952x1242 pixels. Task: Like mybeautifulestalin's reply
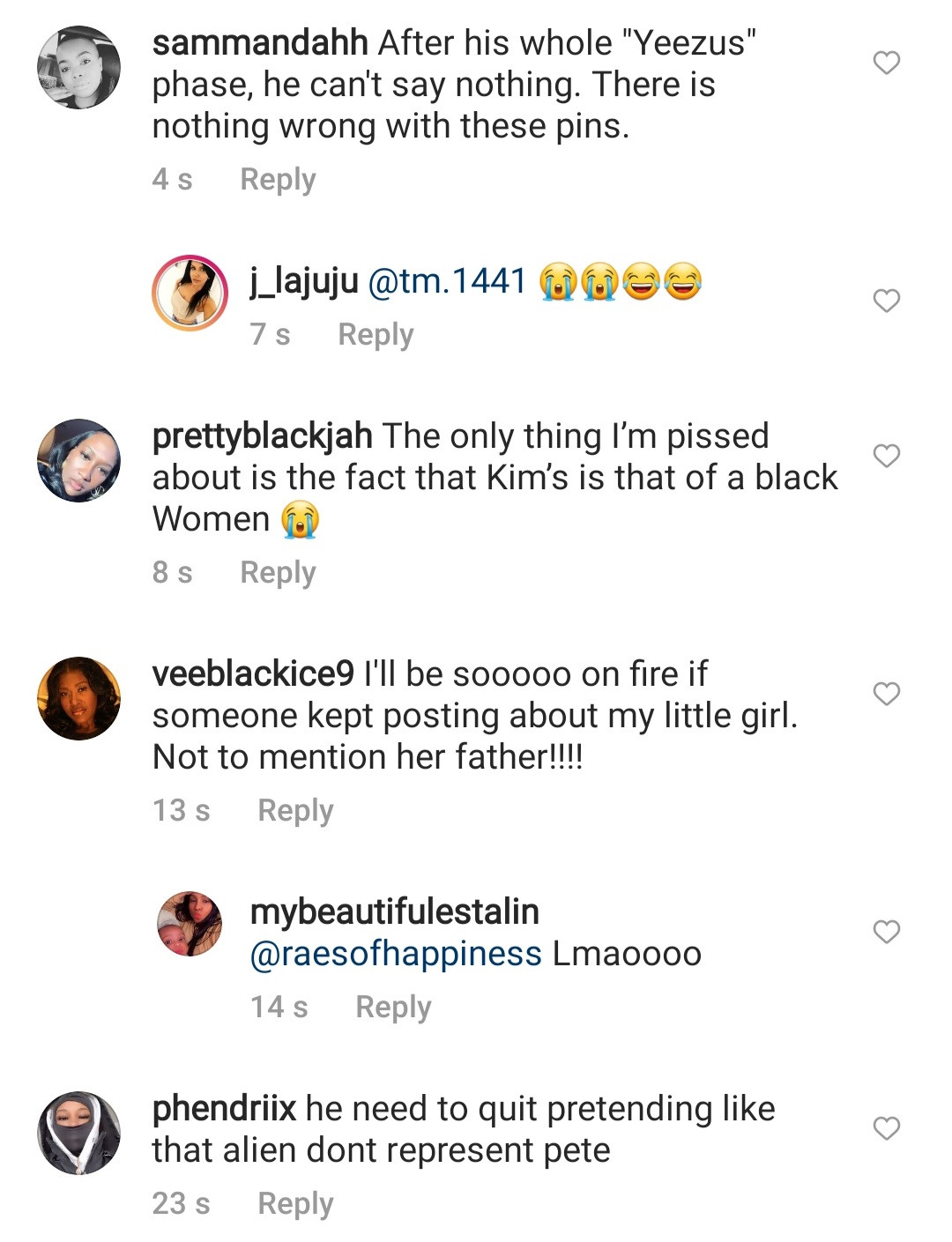click(x=886, y=932)
